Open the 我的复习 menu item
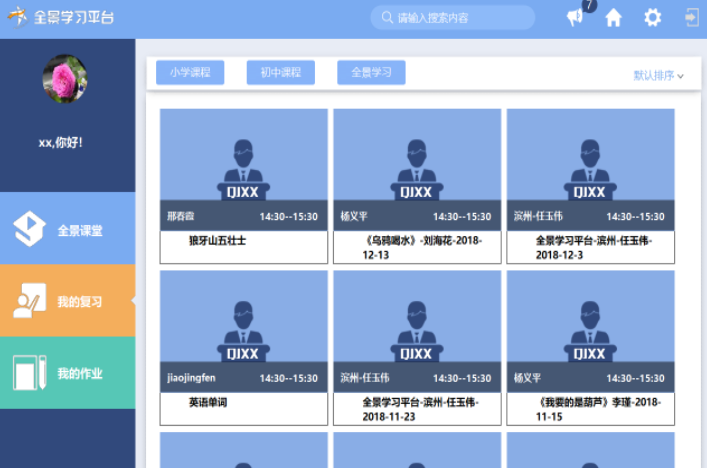The width and height of the screenshot is (707, 468). 68,301
